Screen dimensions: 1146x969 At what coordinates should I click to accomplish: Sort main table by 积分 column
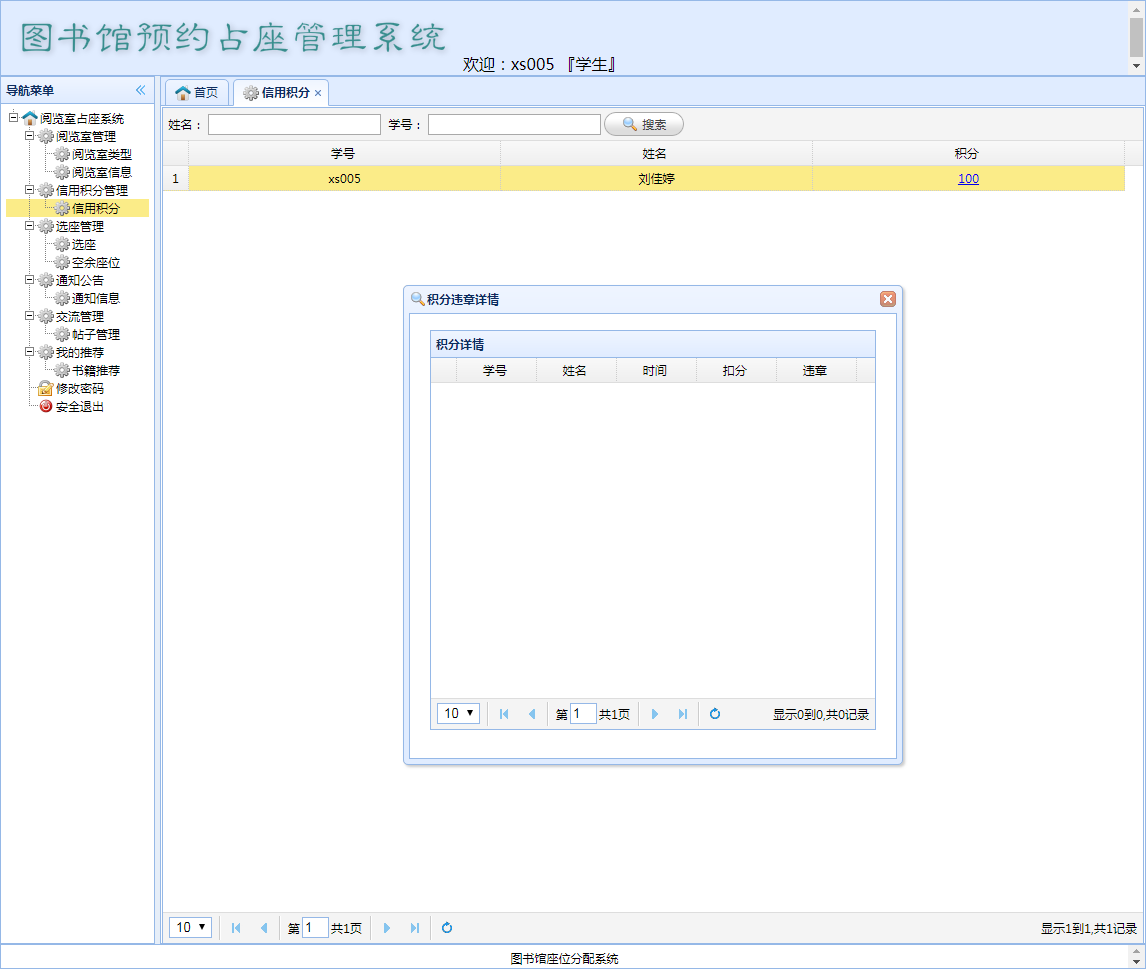pyautogui.click(x=968, y=153)
